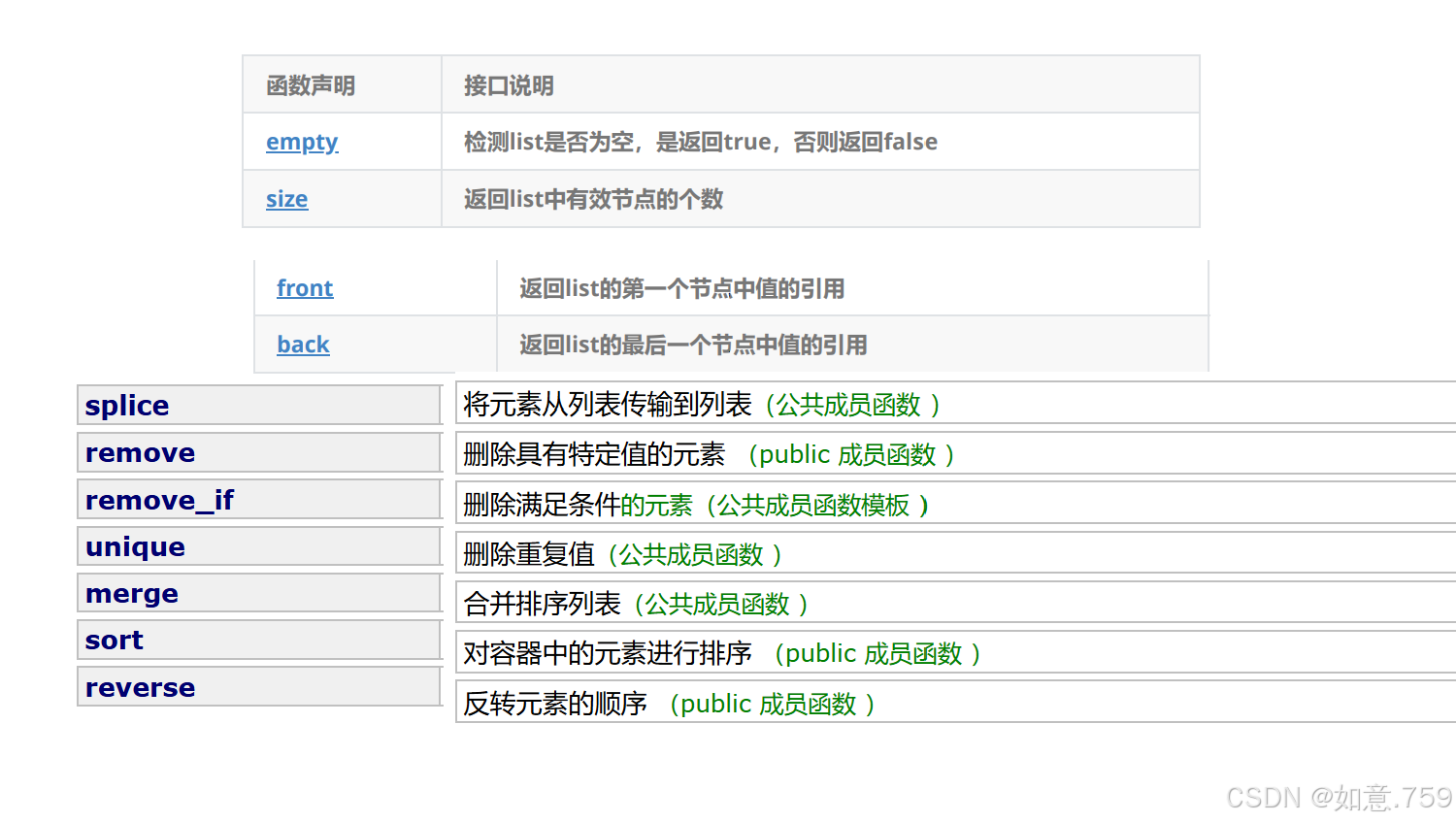Select sort description 对容器中的元素进行排序
Viewport: 1456px width, 823px height.
pyautogui.click(x=608, y=653)
